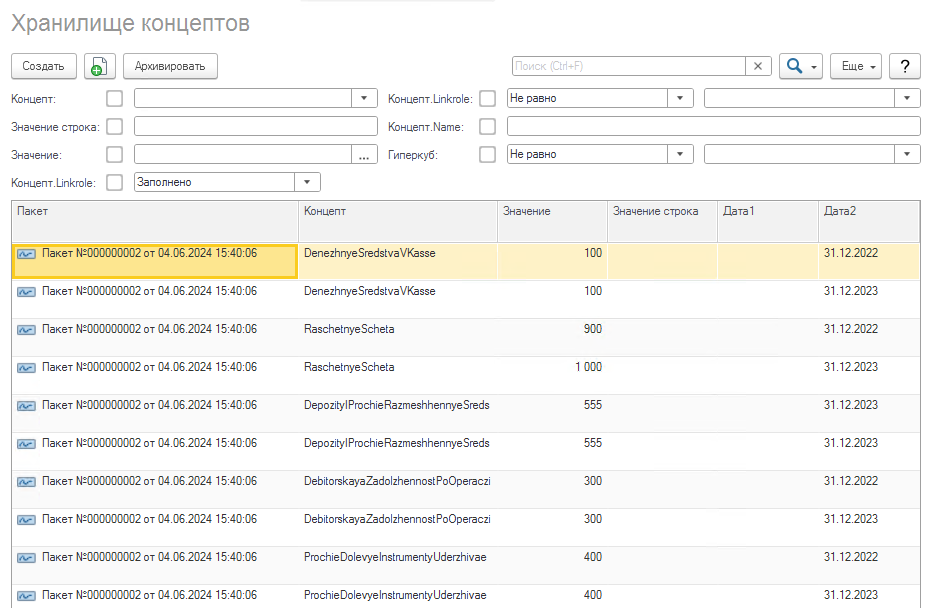Screen dimensions: 929x608
Task: Click value 400 in ProchieDolevyeInstrumenty 31.12.2022 row
Action: coord(593,557)
